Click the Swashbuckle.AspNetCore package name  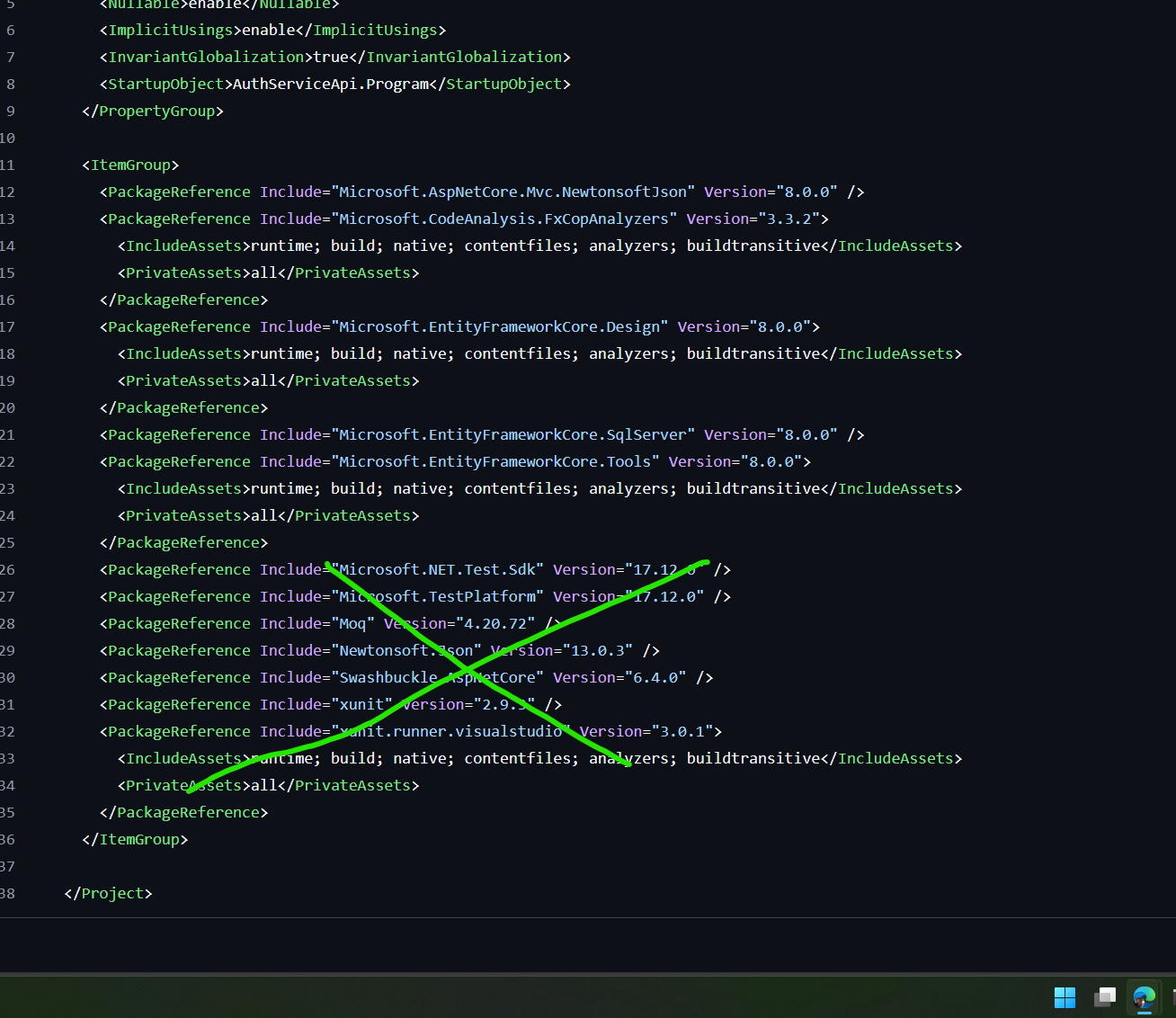438,677
